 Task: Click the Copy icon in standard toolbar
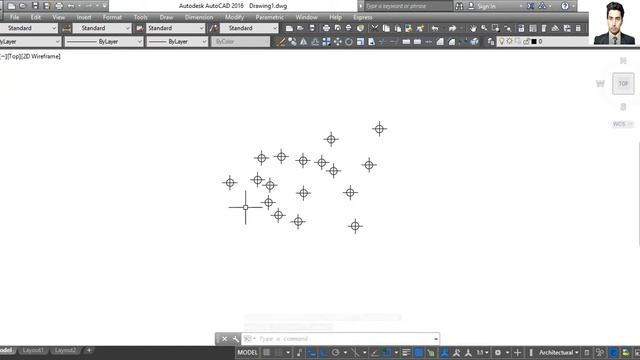coord(386,28)
